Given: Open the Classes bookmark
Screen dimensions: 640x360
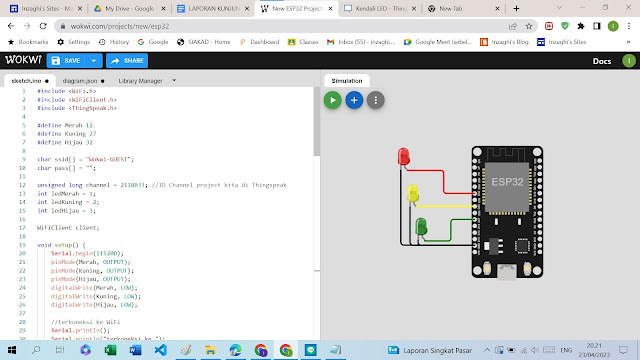Looking at the screenshot, I should click(303, 42).
